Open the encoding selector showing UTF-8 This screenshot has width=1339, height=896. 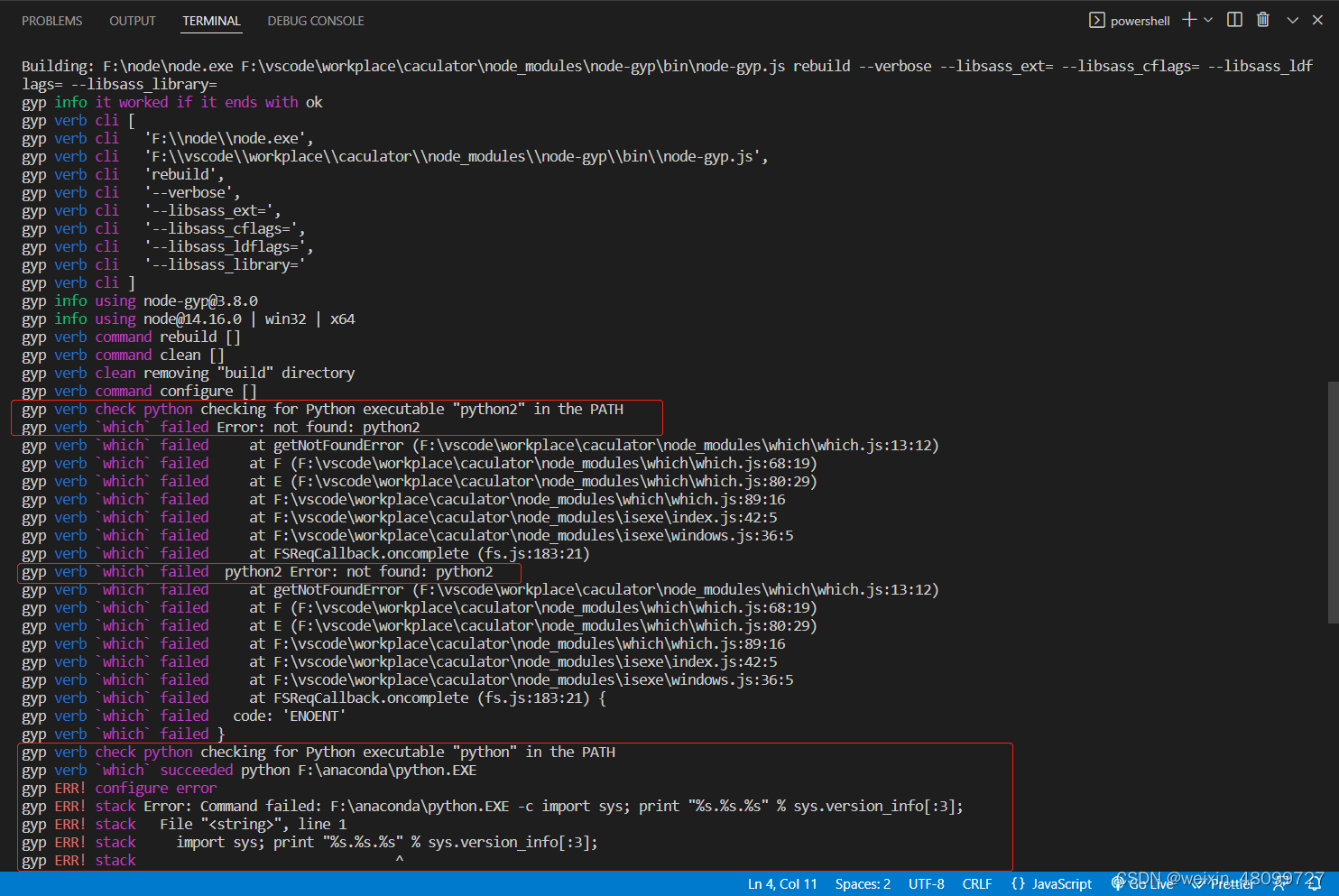click(927, 883)
